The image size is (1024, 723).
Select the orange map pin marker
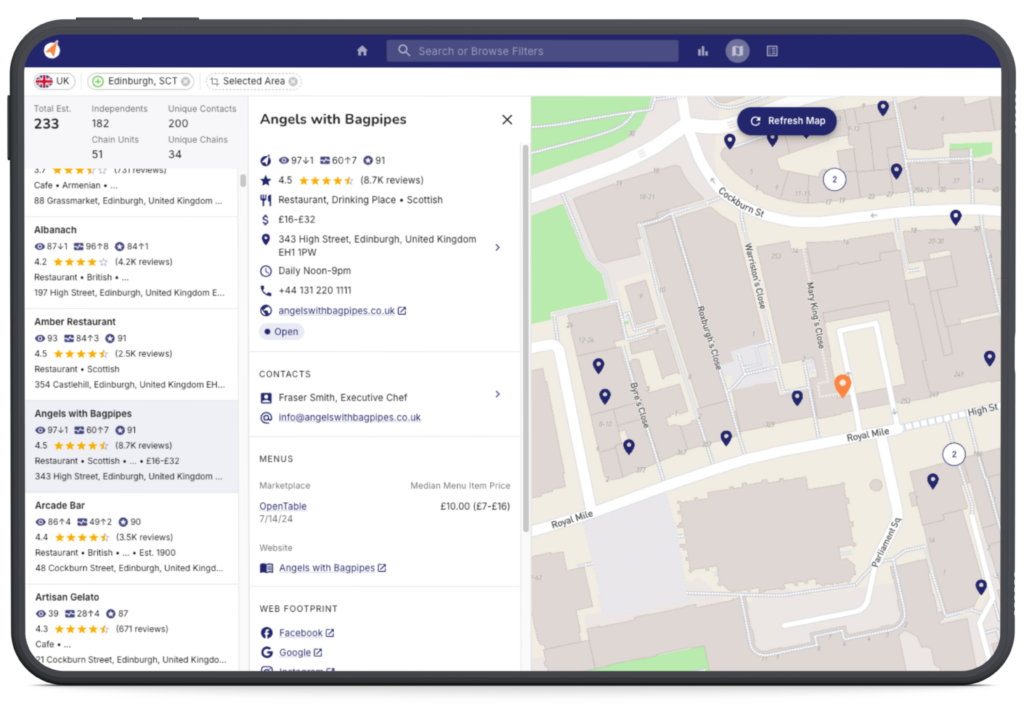click(x=842, y=385)
